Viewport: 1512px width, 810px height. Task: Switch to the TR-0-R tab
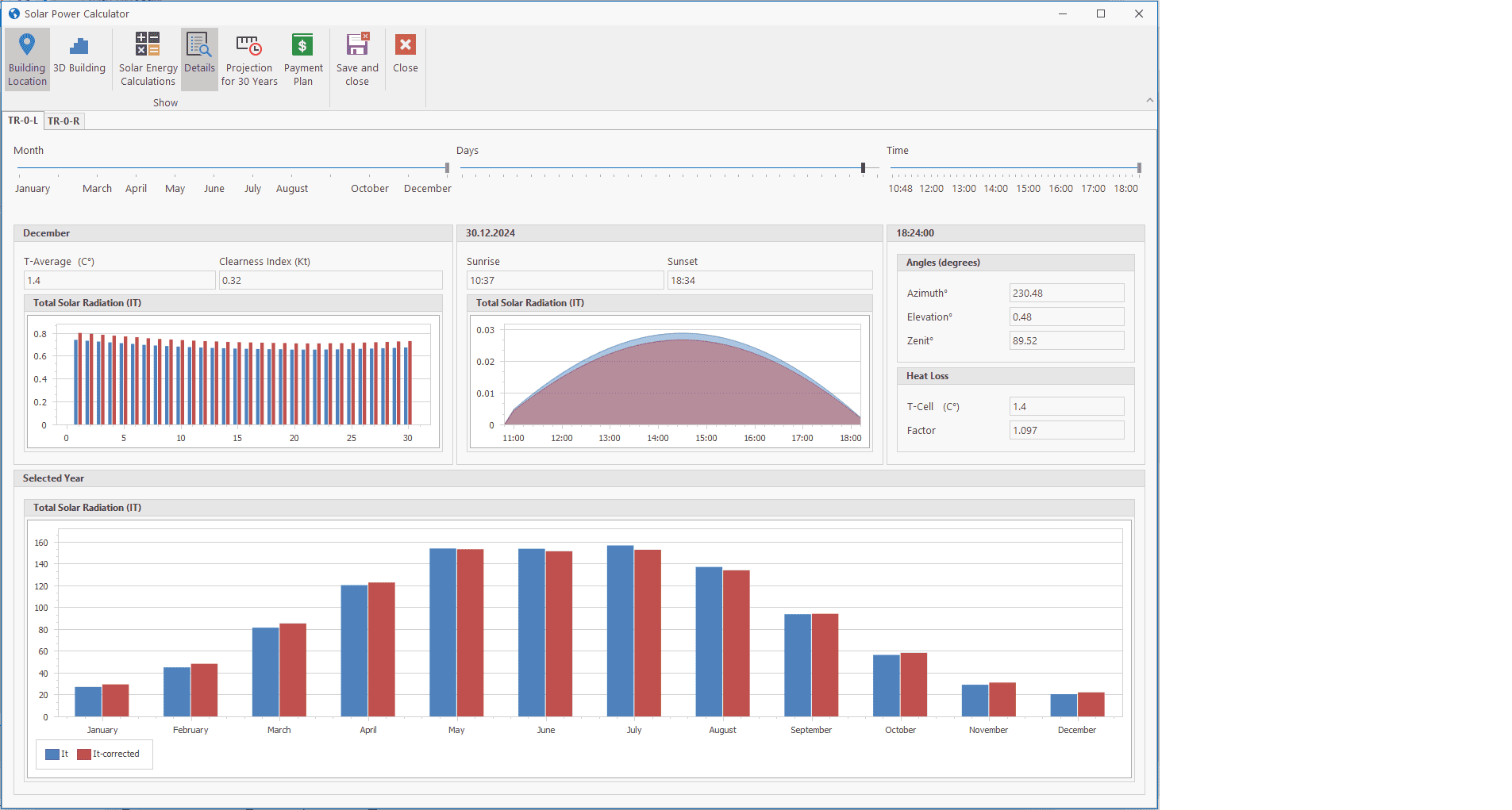pos(63,121)
